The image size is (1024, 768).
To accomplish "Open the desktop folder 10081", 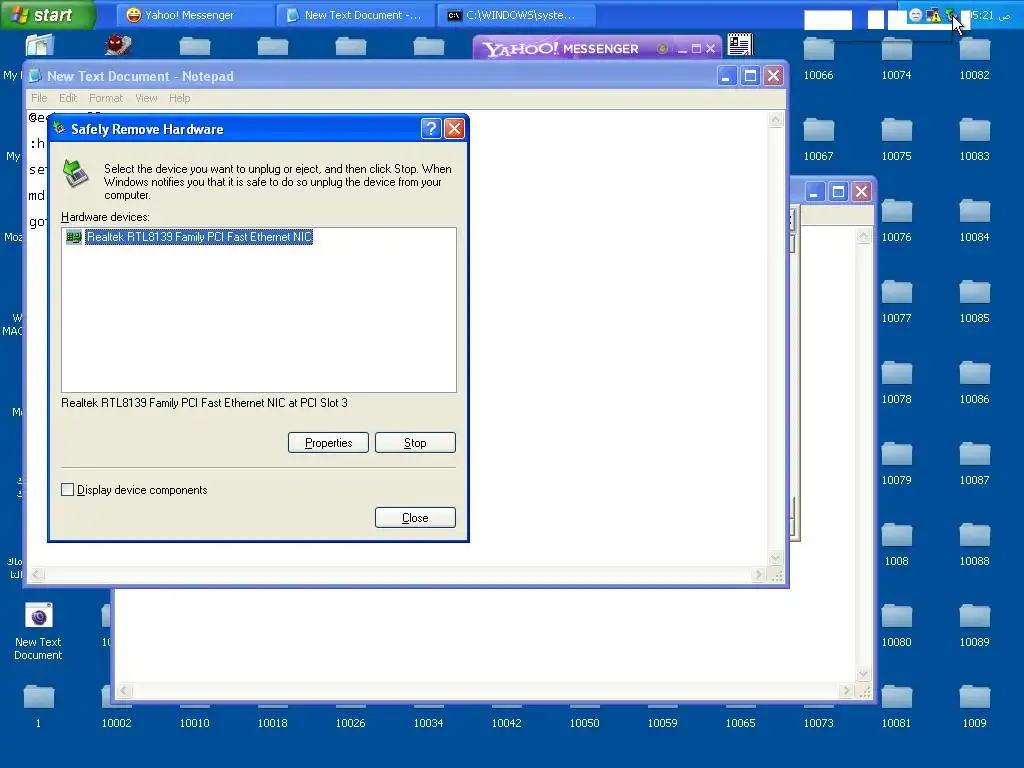I will point(896,707).
